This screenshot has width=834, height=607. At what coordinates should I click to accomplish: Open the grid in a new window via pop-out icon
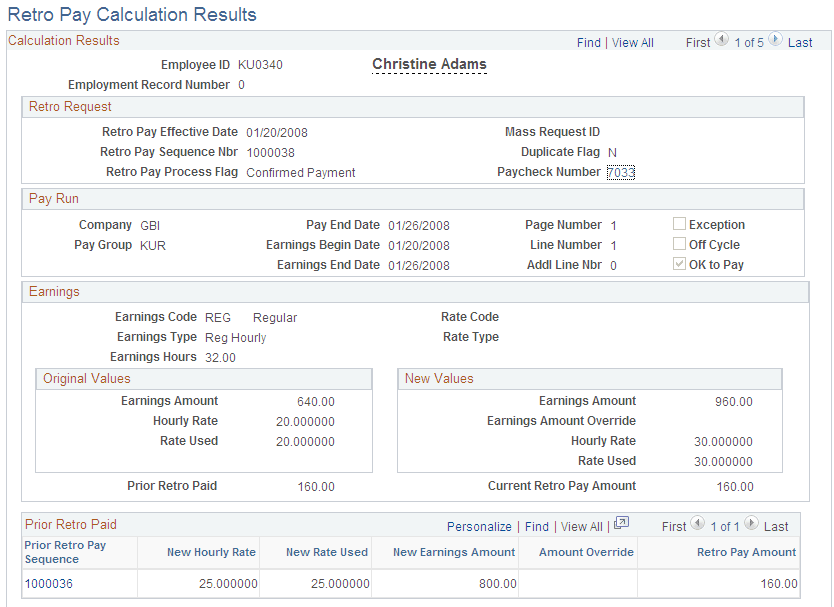(x=622, y=525)
